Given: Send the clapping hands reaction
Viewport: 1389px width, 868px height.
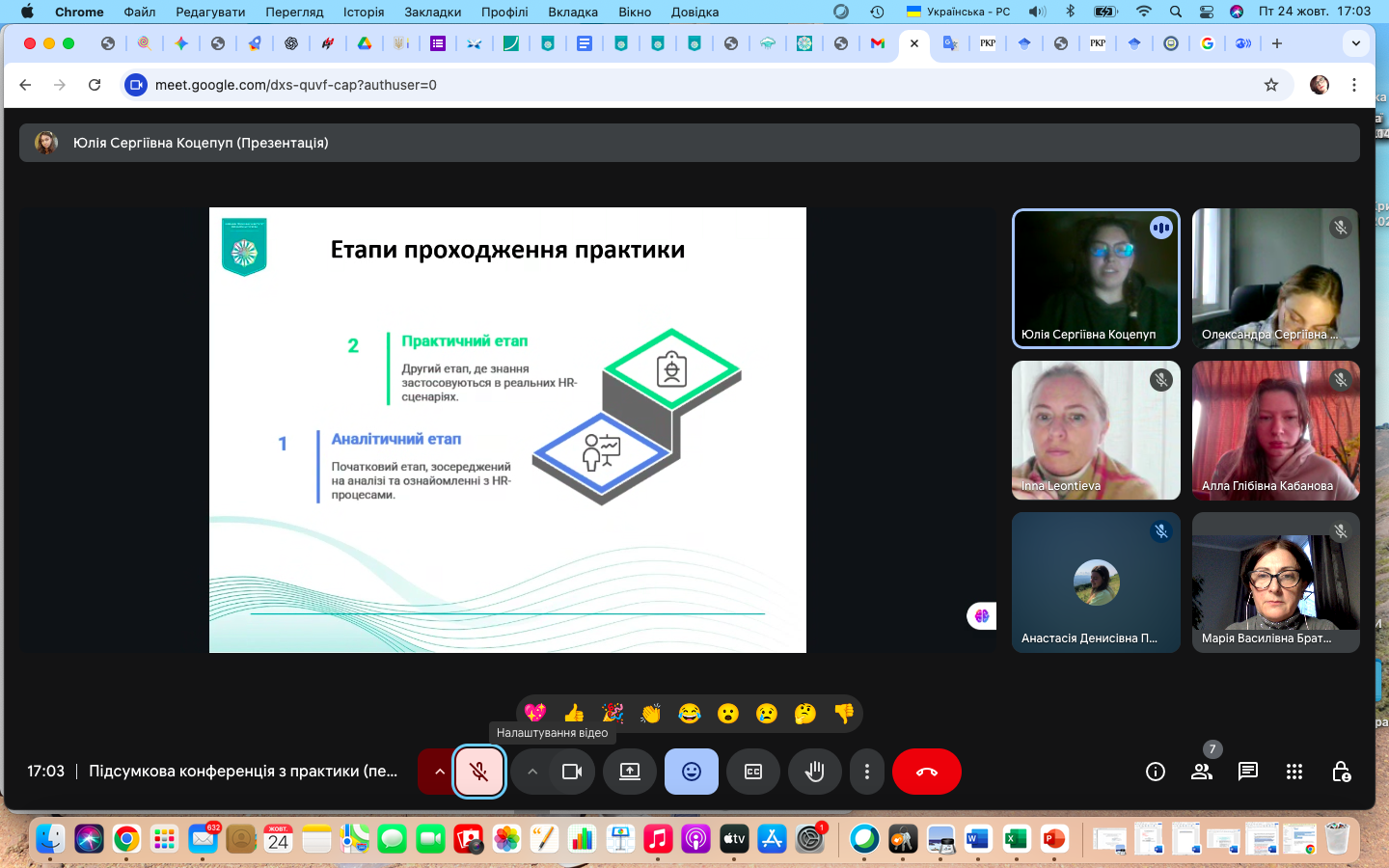Looking at the screenshot, I should 651,713.
